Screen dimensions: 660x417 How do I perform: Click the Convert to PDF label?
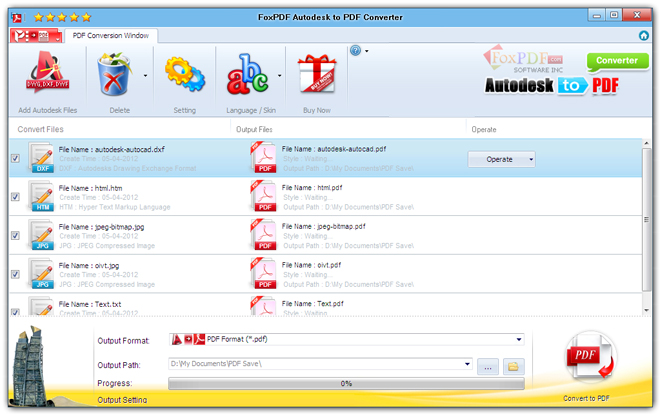click(x=586, y=398)
